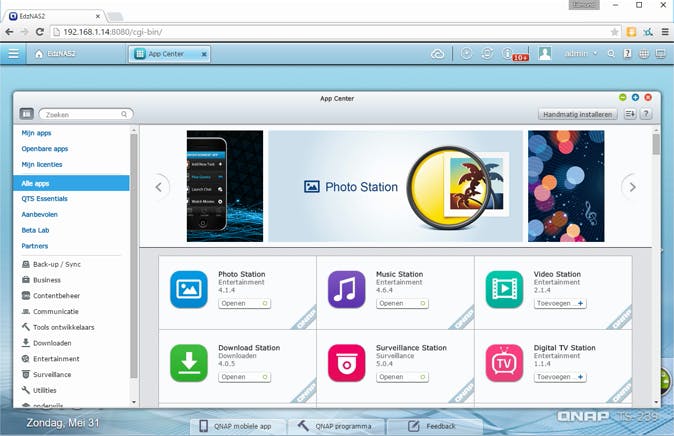Click the Feedback link

434,426
